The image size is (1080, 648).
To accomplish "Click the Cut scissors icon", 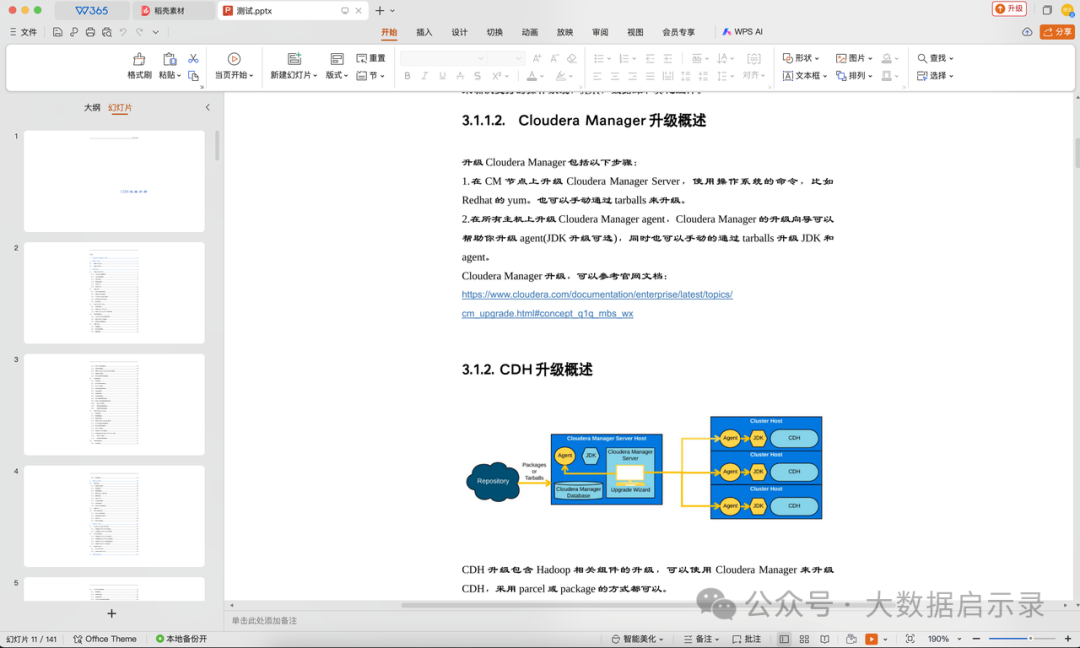I will coord(194,59).
